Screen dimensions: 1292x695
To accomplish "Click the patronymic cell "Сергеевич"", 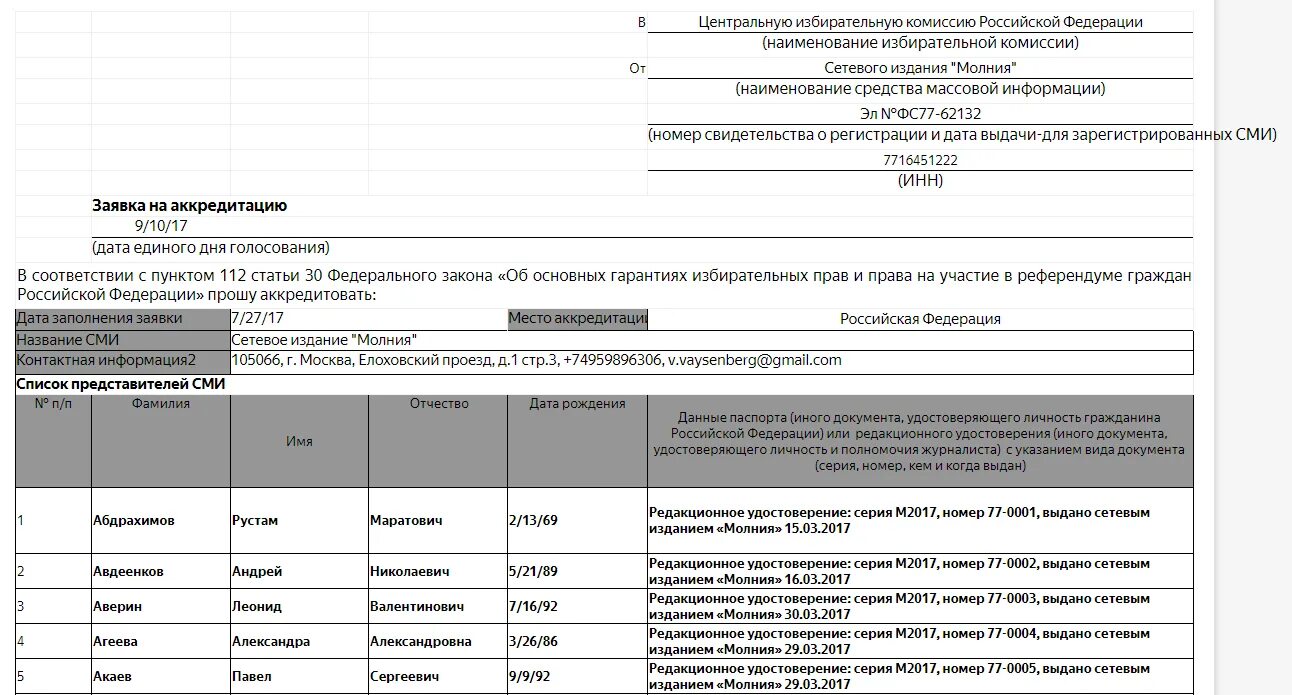I will (439, 676).
